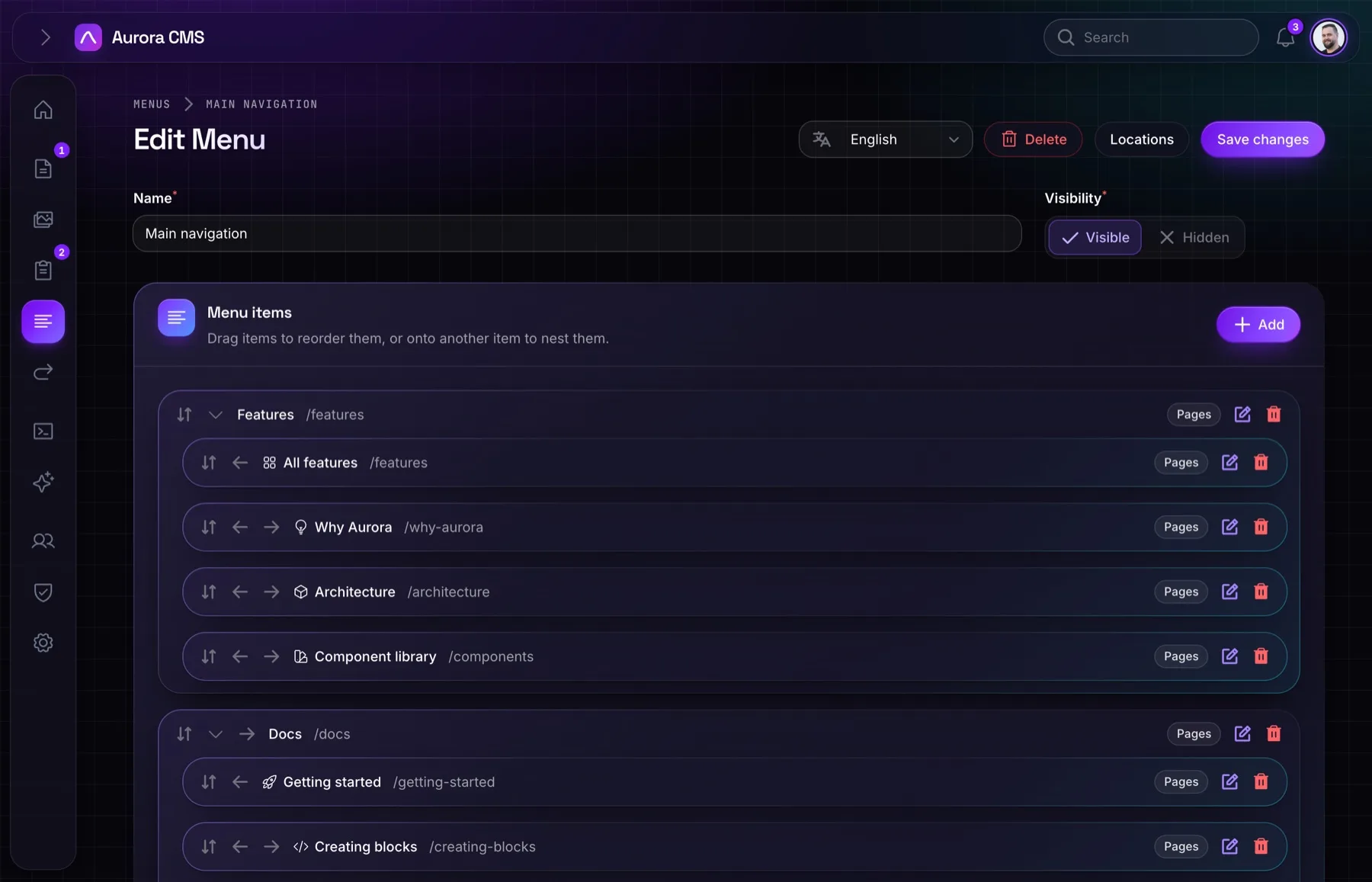Edit the Getting started item
Viewport: 1372px width, 882px height.
(1229, 781)
